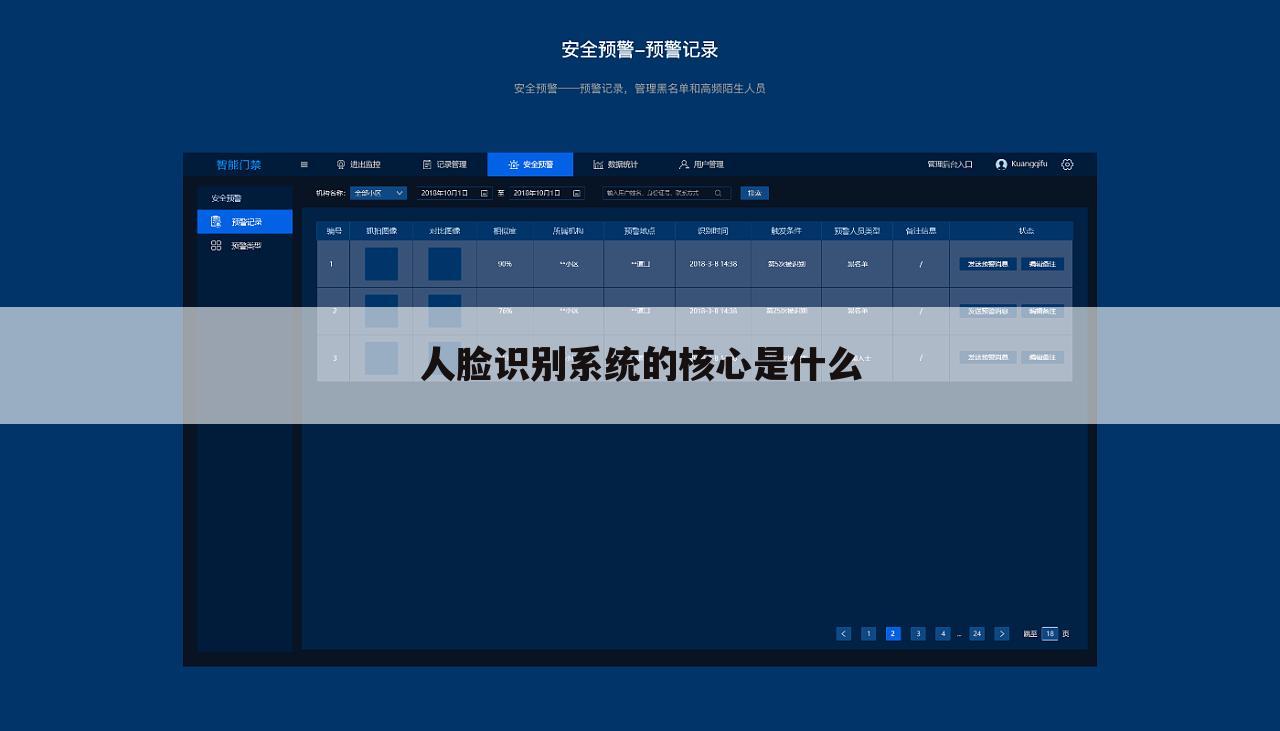Open the 数据统计 tab
The image size is (1280, 731).
tap(615, 165)
